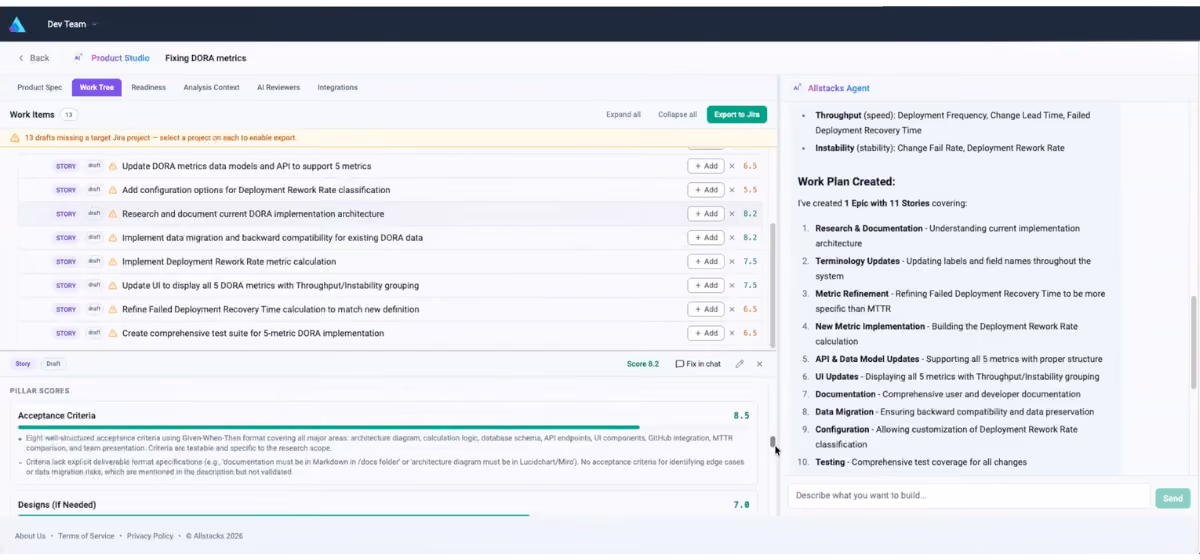Click X icon on comprehensive test suite story
The image size is (1200, 560).
(x=732, y=334)
